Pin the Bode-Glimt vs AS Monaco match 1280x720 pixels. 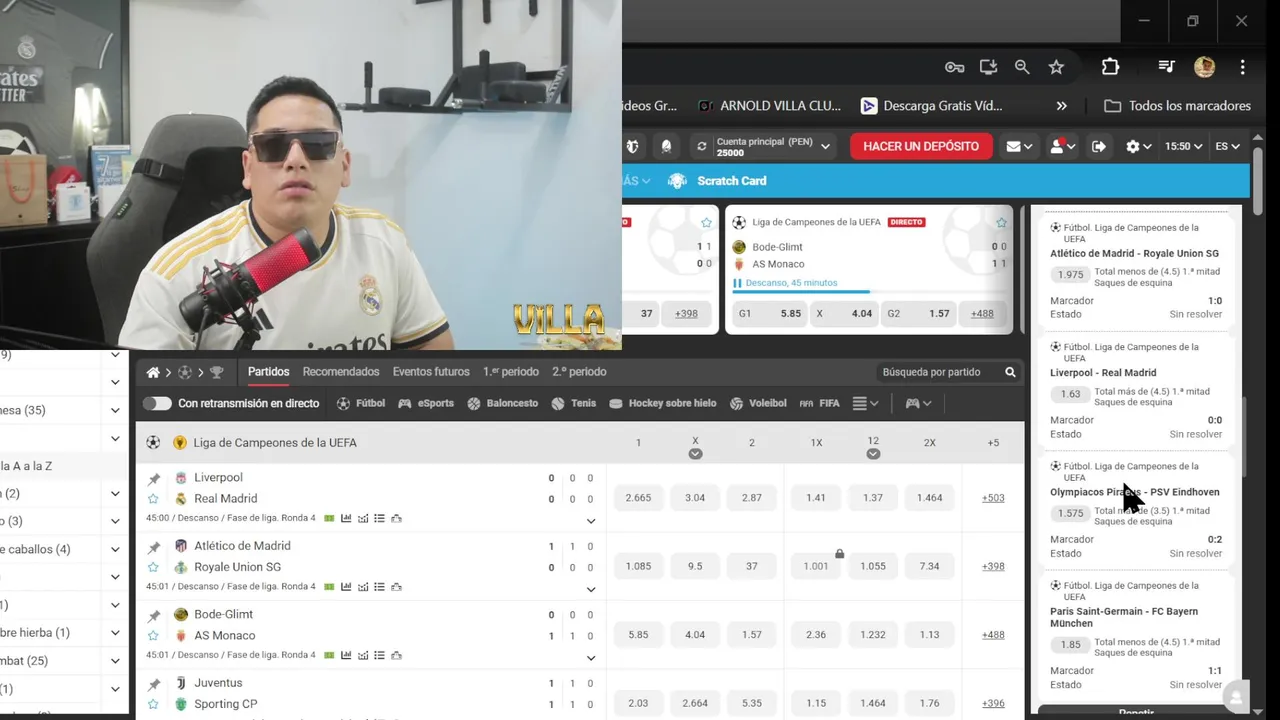pyautogui.click(x=154, y=616)
